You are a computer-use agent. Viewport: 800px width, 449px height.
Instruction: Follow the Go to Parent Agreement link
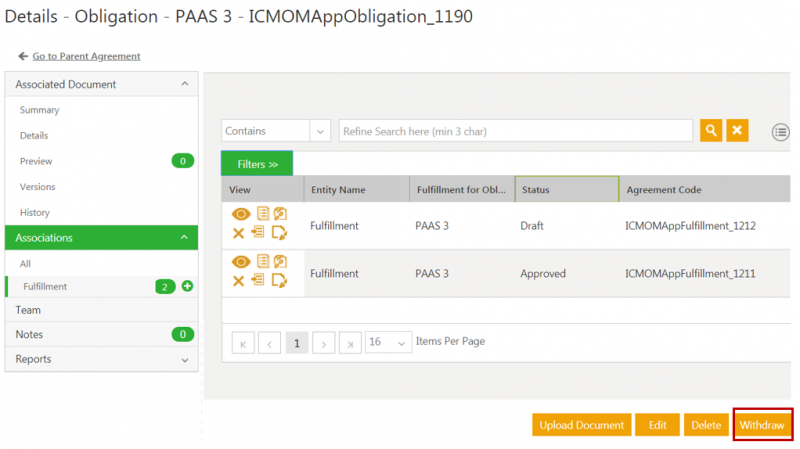(x=86, y=56)
